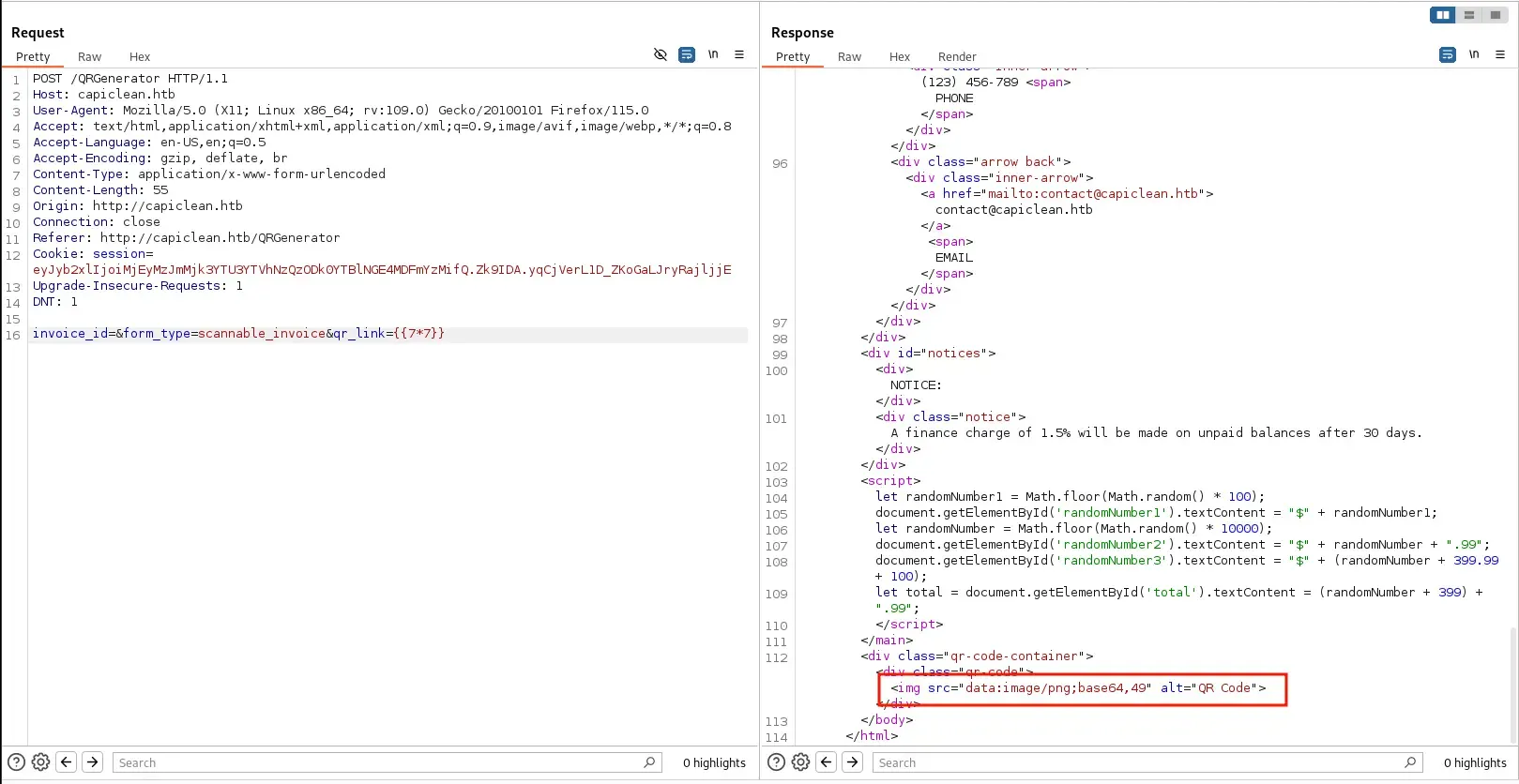
Task: Click the qr-code-container div line
Action: 977,656
